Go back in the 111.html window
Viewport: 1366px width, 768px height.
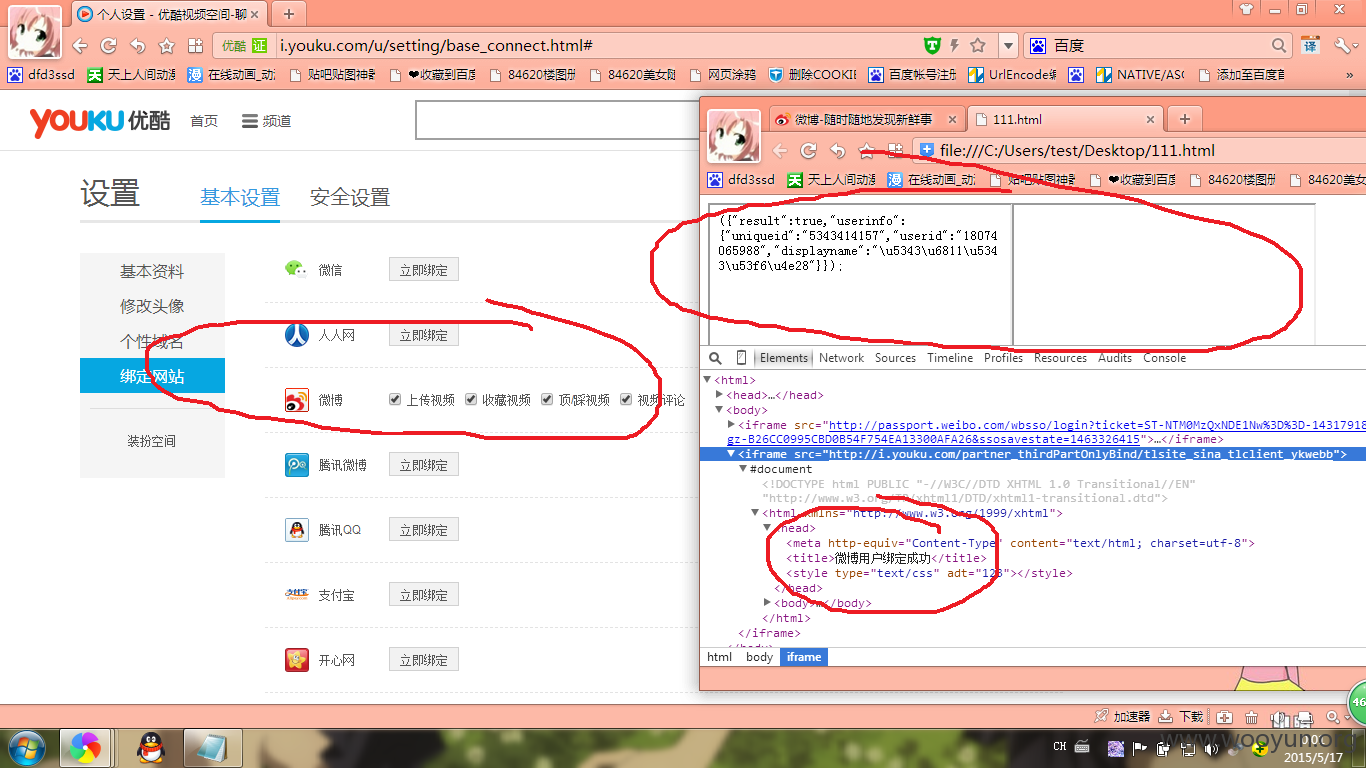780,151
